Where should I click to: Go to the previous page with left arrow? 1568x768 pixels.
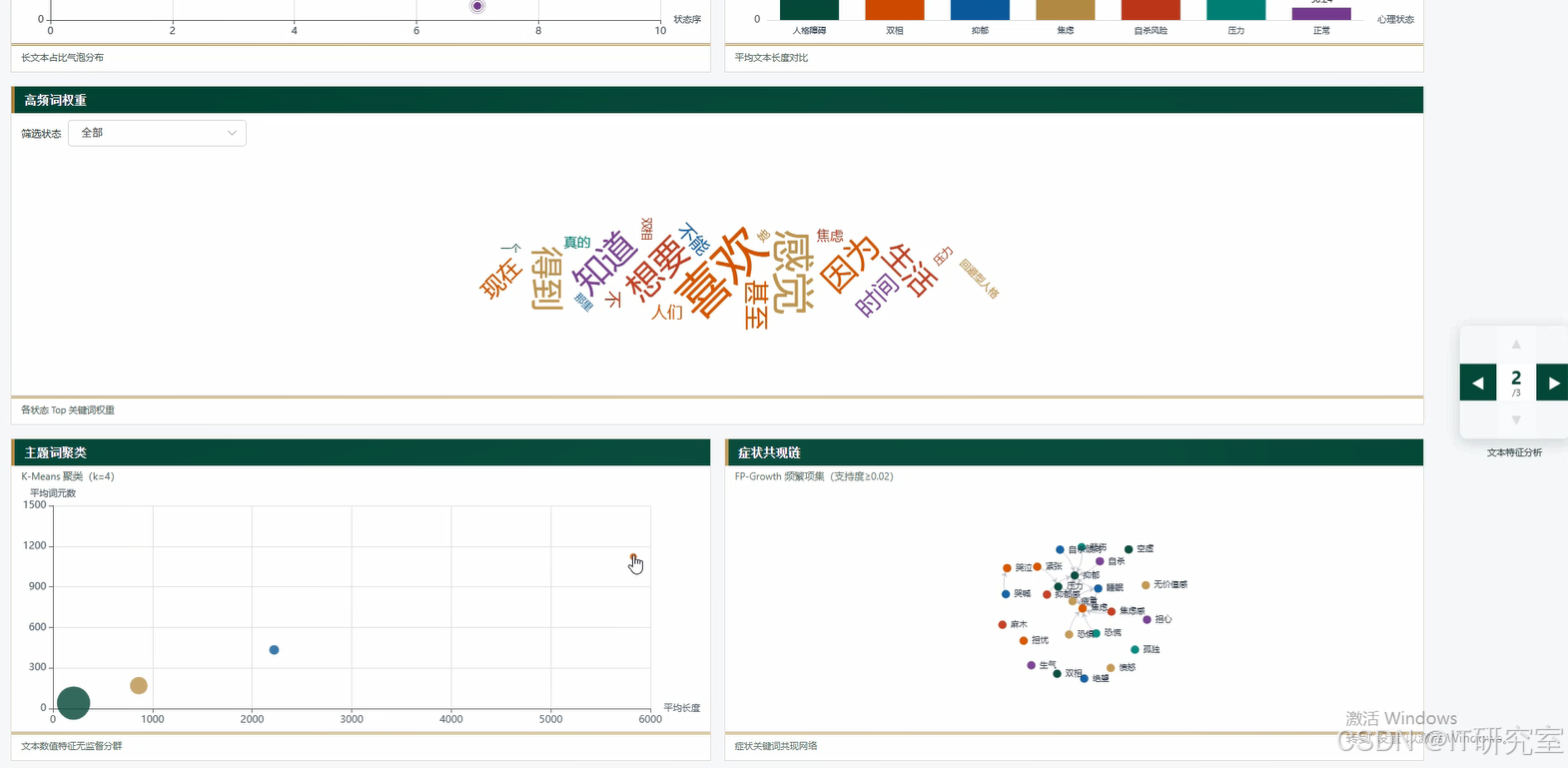coord(1478,383)
